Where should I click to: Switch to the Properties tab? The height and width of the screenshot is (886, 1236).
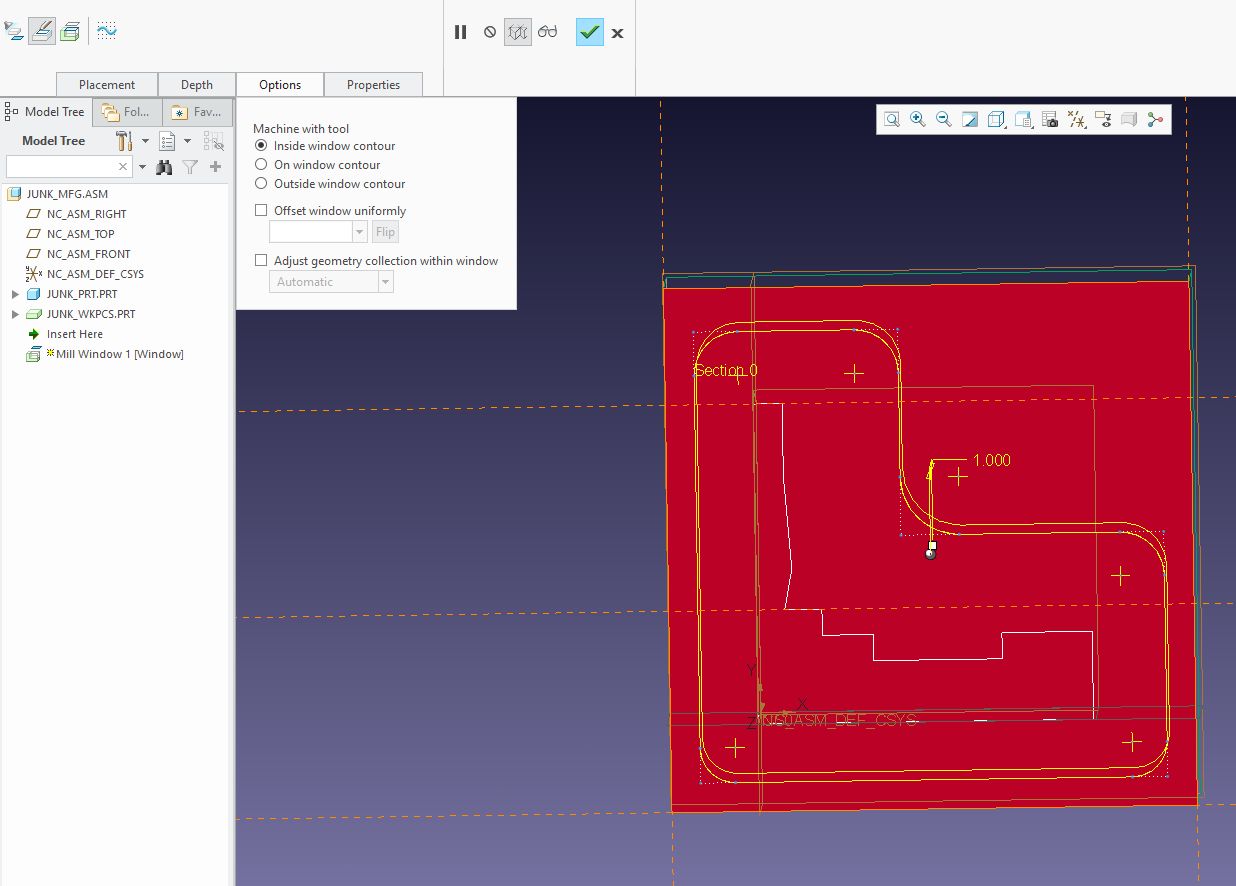[374, 84]
